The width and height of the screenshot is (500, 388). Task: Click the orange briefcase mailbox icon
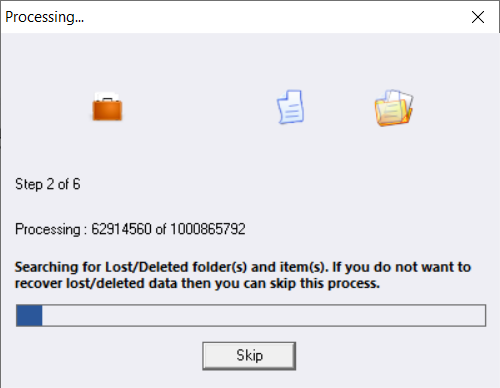pyautogui.click(x=107, y=106)
